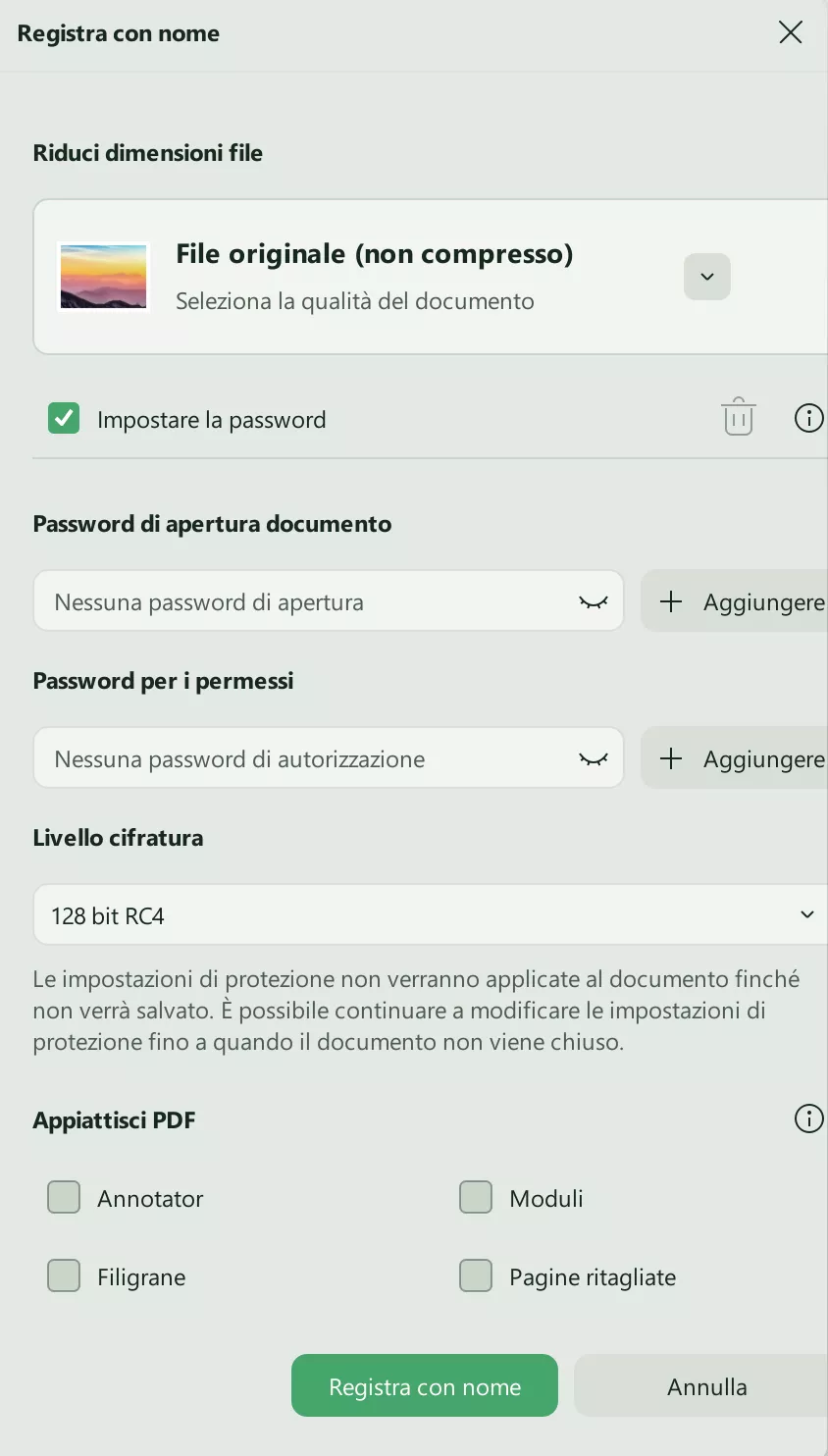The image size is (828, 1456).
Task: Enable the Moduli flatten option
Action: click(475, 1197)
